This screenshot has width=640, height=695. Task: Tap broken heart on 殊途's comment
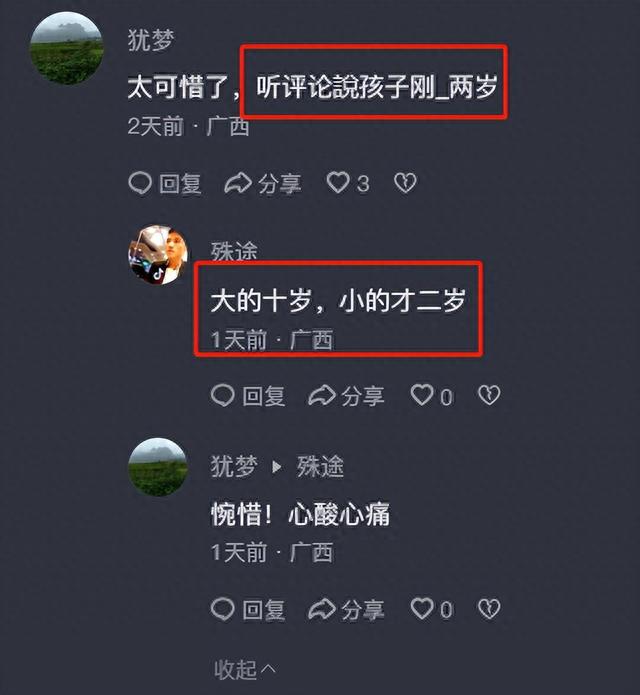click(x=489, y=395)
